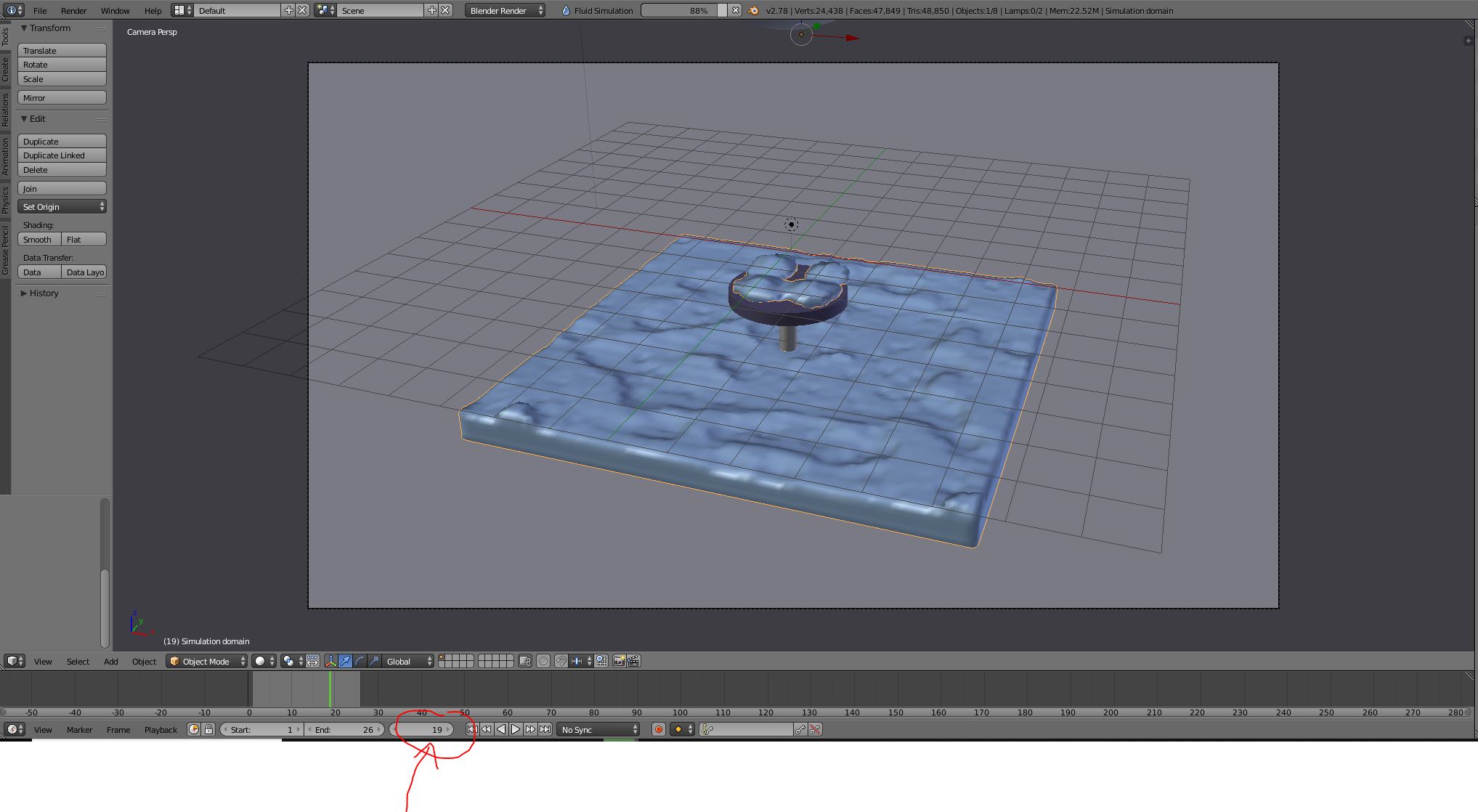1478x812 pixels.
Task: Toggle automatic keyframe record button
Action: click(659, 729)
